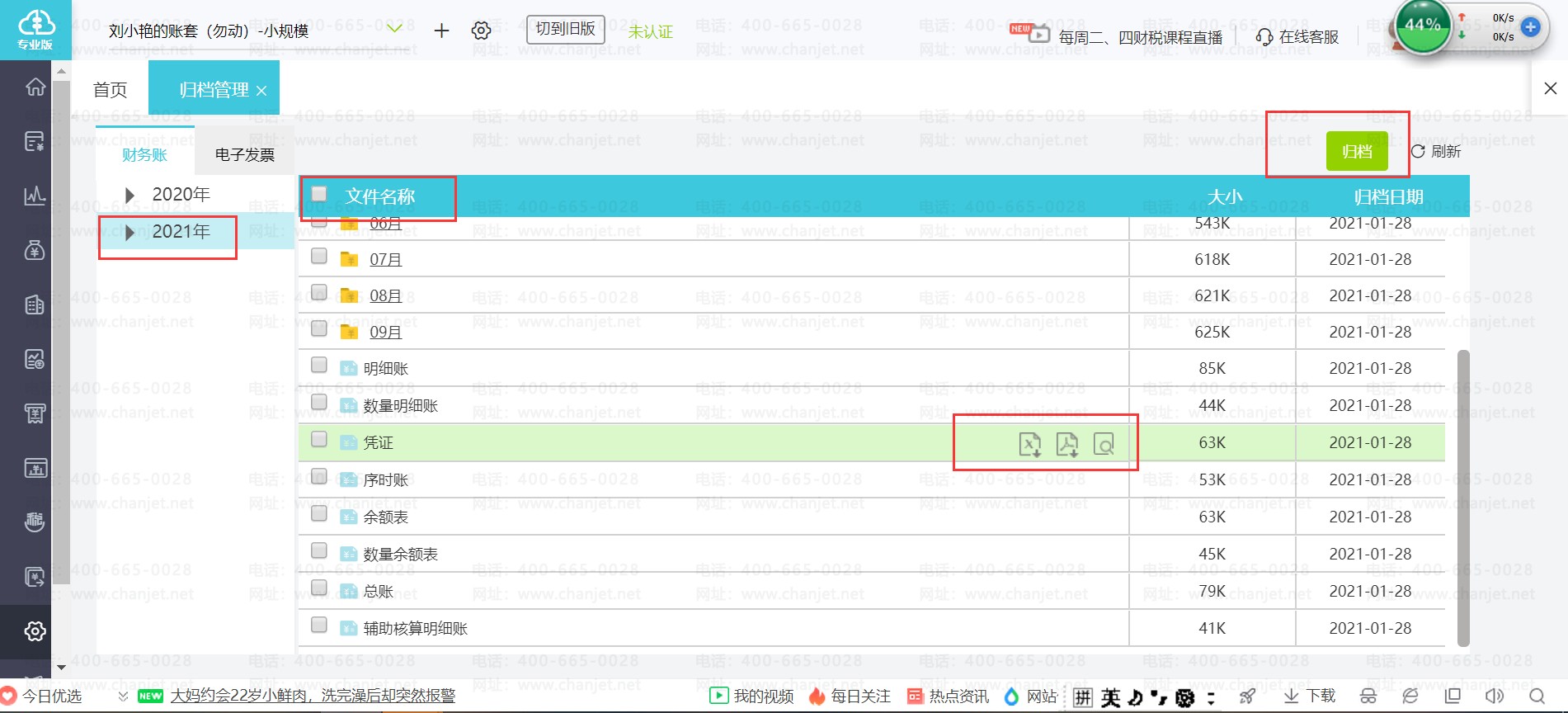The width and height of the screenshot is (1568, 713).
Task: Click the sidebar scroll-down arrow
Action: click(x=61, y=667)
